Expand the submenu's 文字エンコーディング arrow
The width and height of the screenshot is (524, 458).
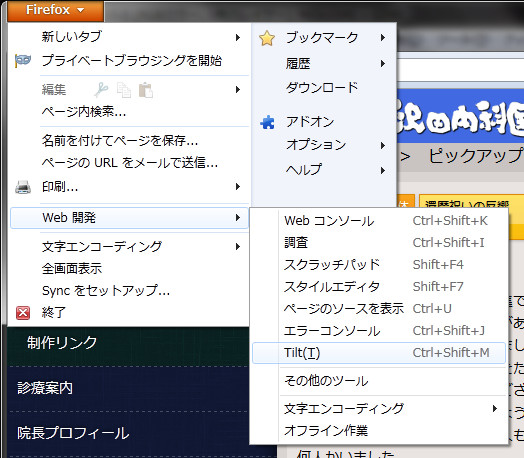coord(495,408)
